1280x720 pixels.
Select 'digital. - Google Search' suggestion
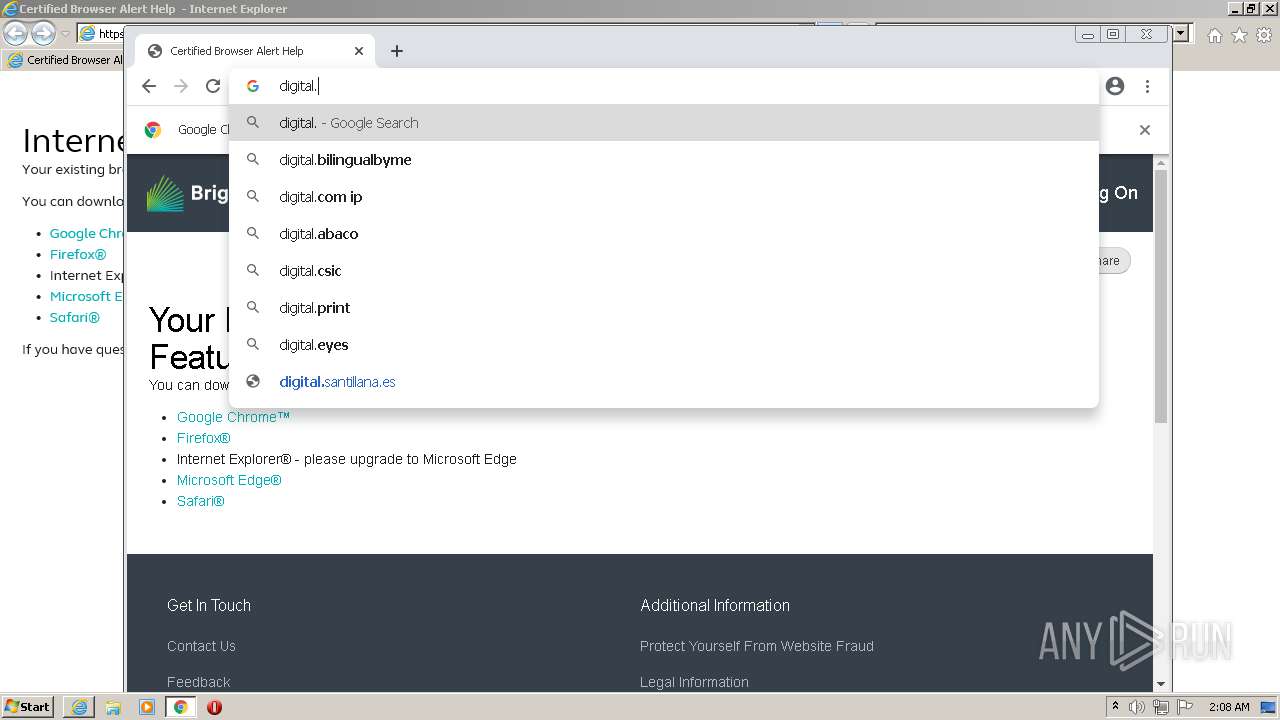point(664,123)
